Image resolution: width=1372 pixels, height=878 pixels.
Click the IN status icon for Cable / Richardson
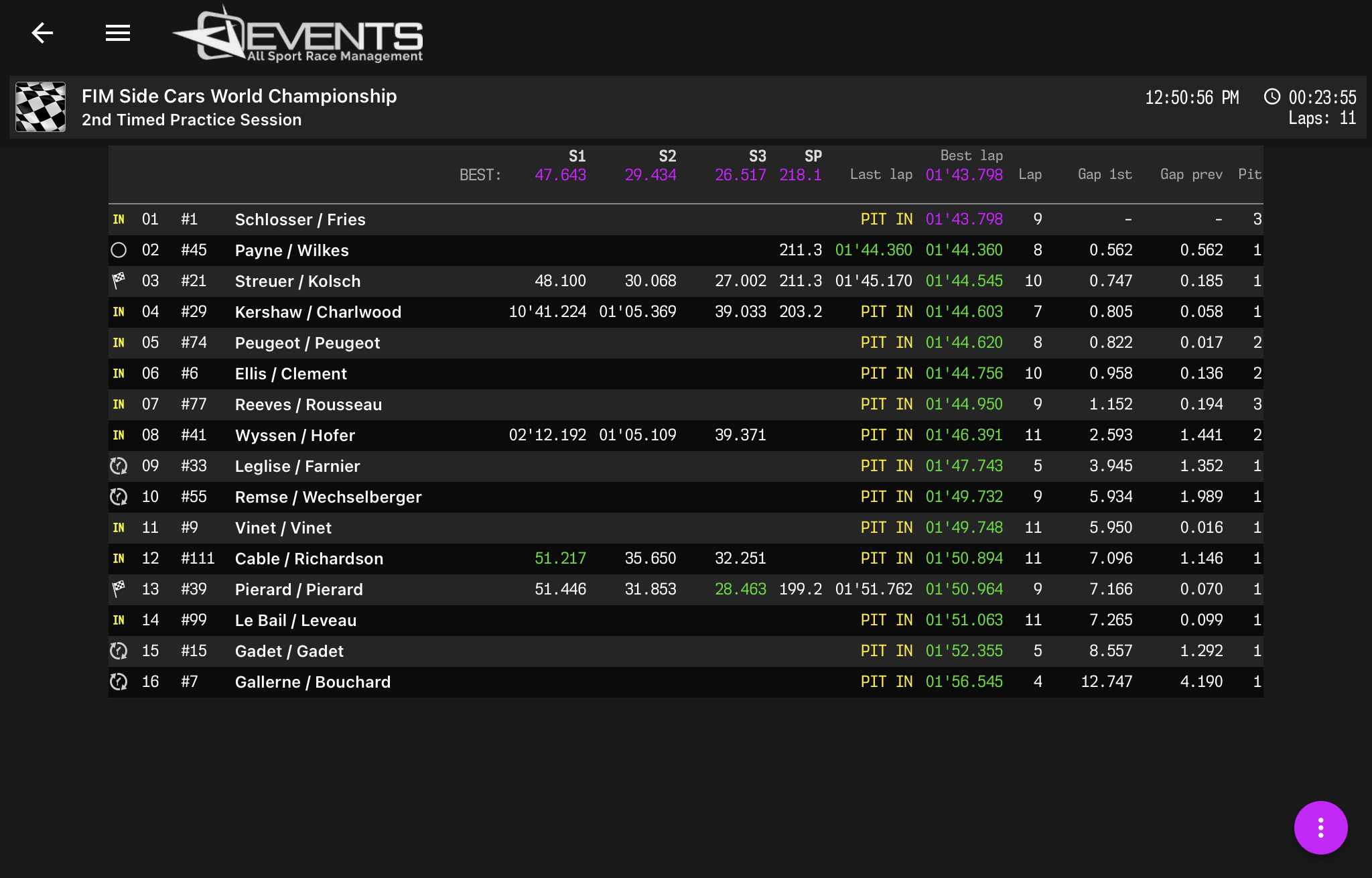119,559
